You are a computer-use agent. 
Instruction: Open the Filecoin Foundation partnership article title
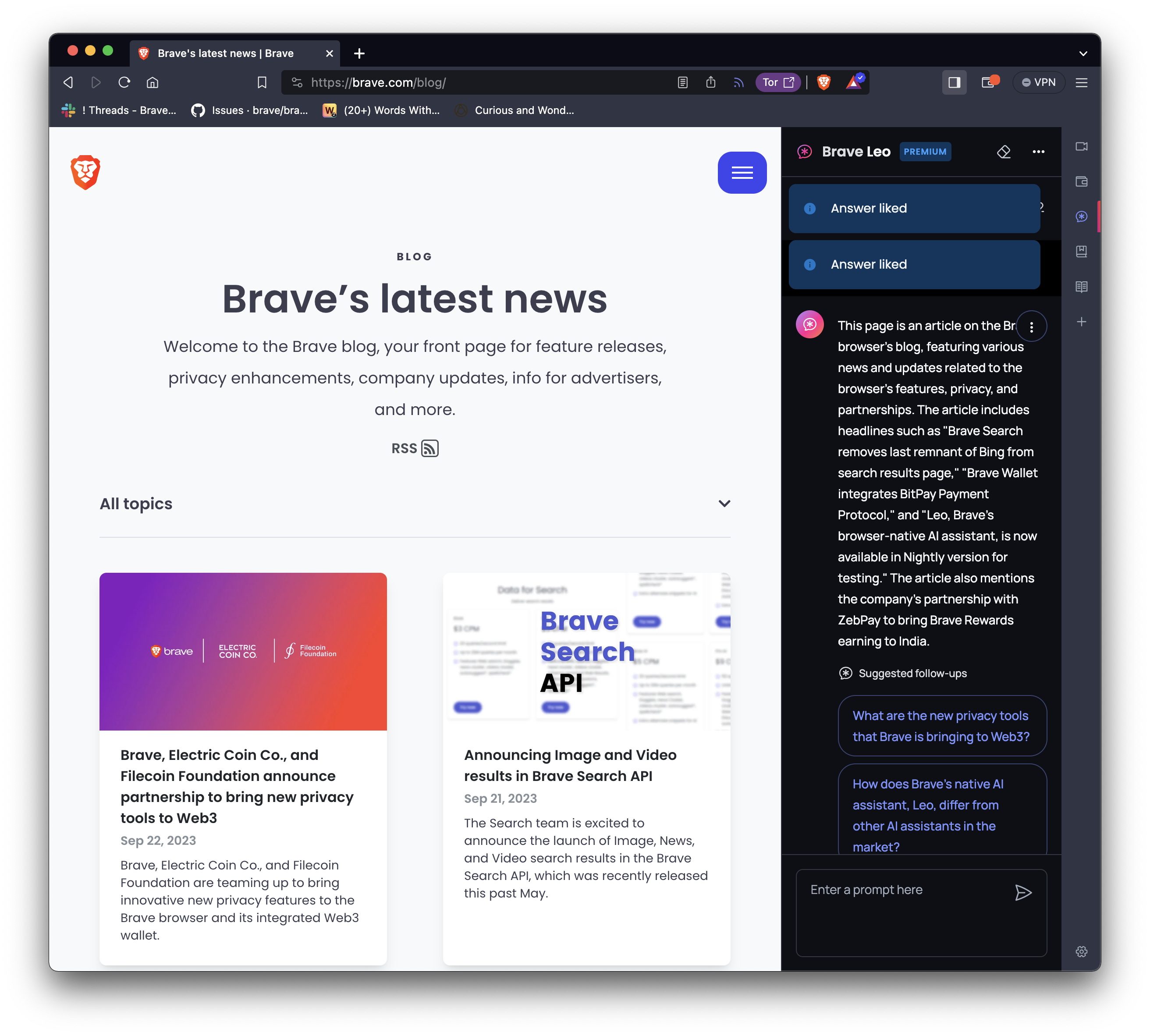pos(237,786)
